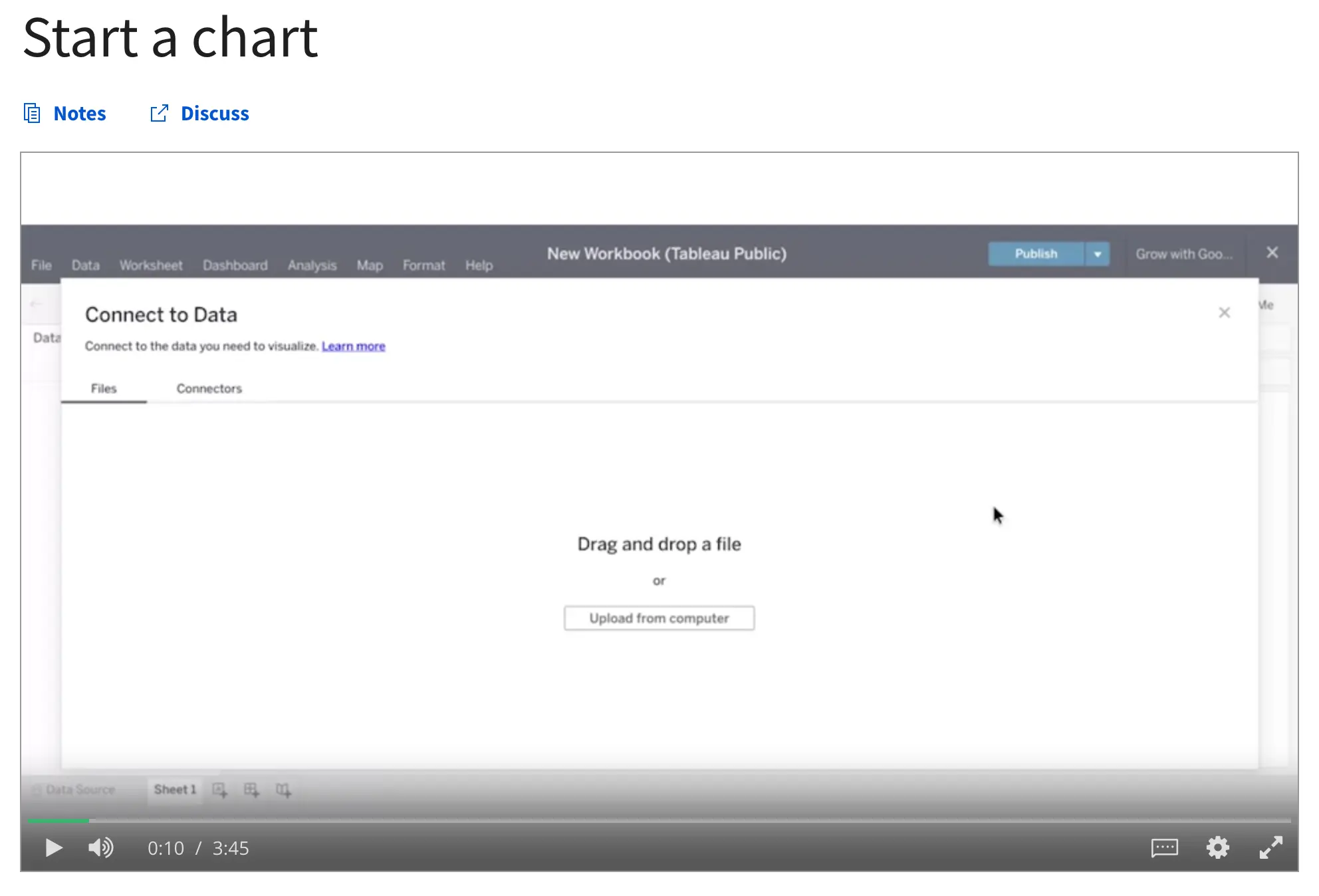Switch to the Connectors tab
The height and width of the screenshot is (896, 1319).
[x=207, y=388]
